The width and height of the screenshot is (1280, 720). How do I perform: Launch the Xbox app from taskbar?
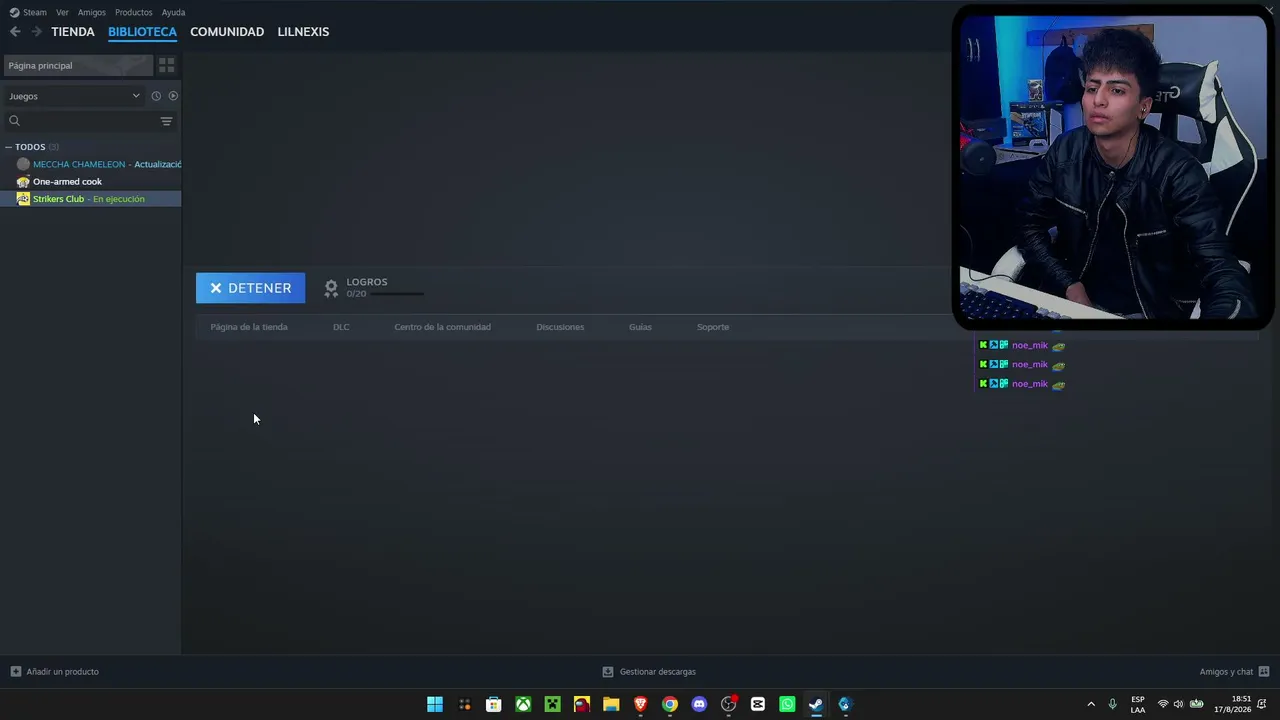[x=523, y=704]
